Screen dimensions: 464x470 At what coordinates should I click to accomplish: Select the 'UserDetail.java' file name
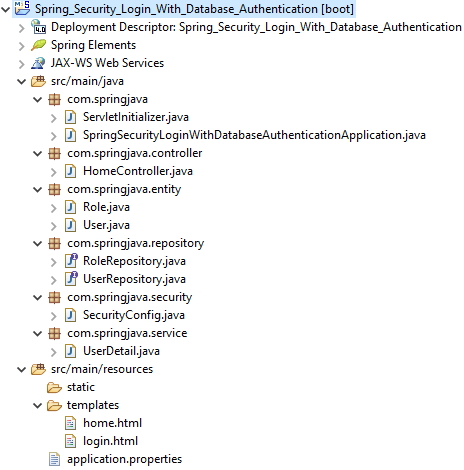coord(121,351)
